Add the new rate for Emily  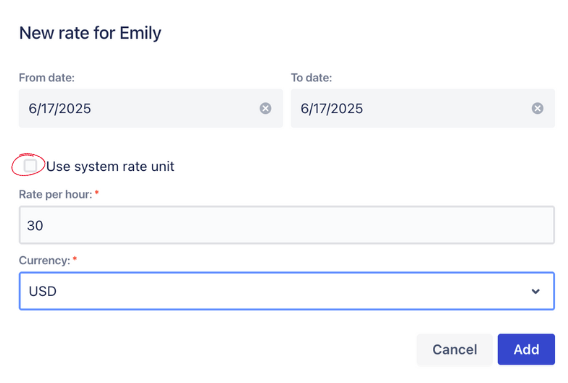tap(526, 349)
